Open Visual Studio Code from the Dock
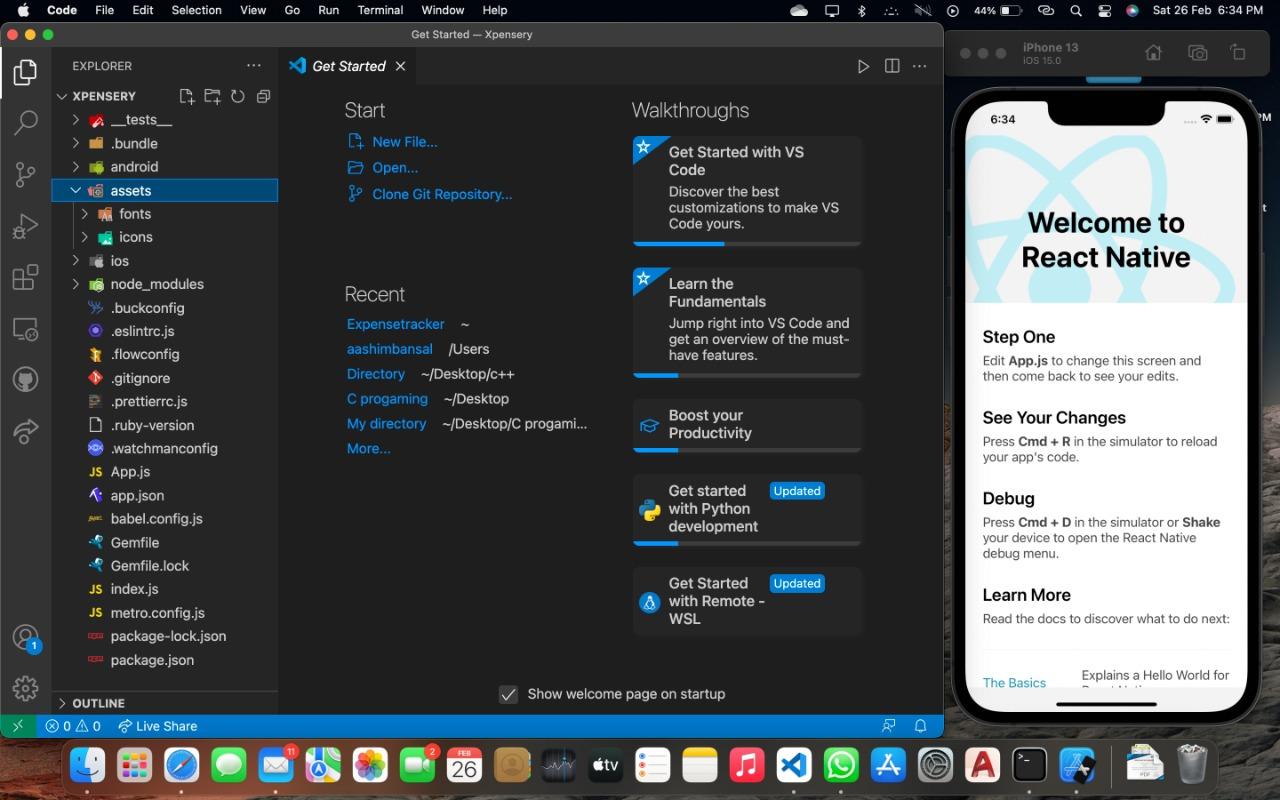The width and height of the screenshot is (1280, 800). pyautogui.click(x=794, y=766)
